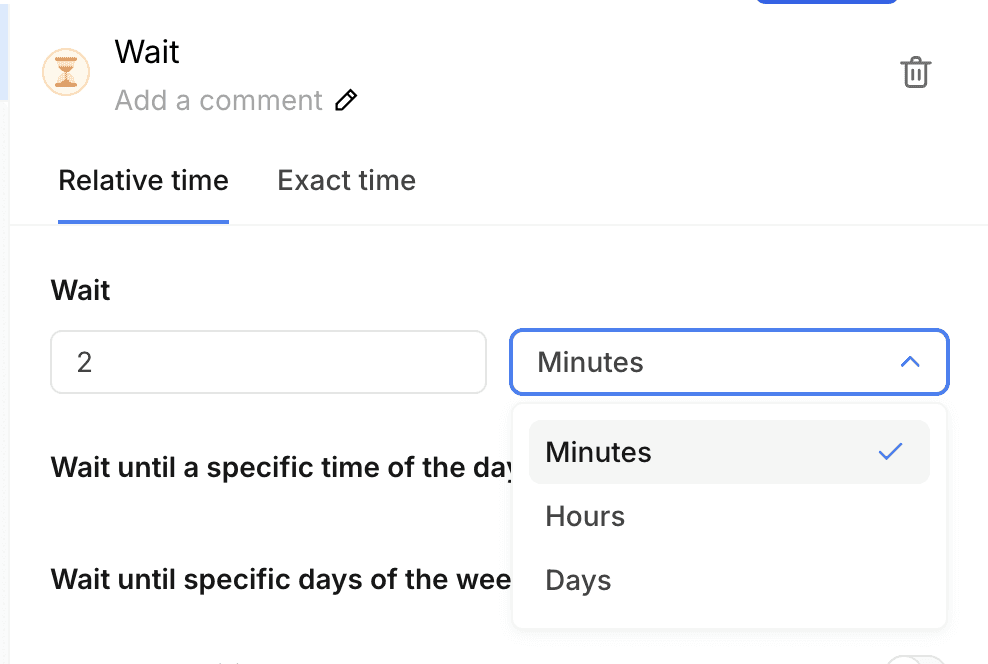
Task: Click the orange hourglass Wait icon
Action: point(66,73)
